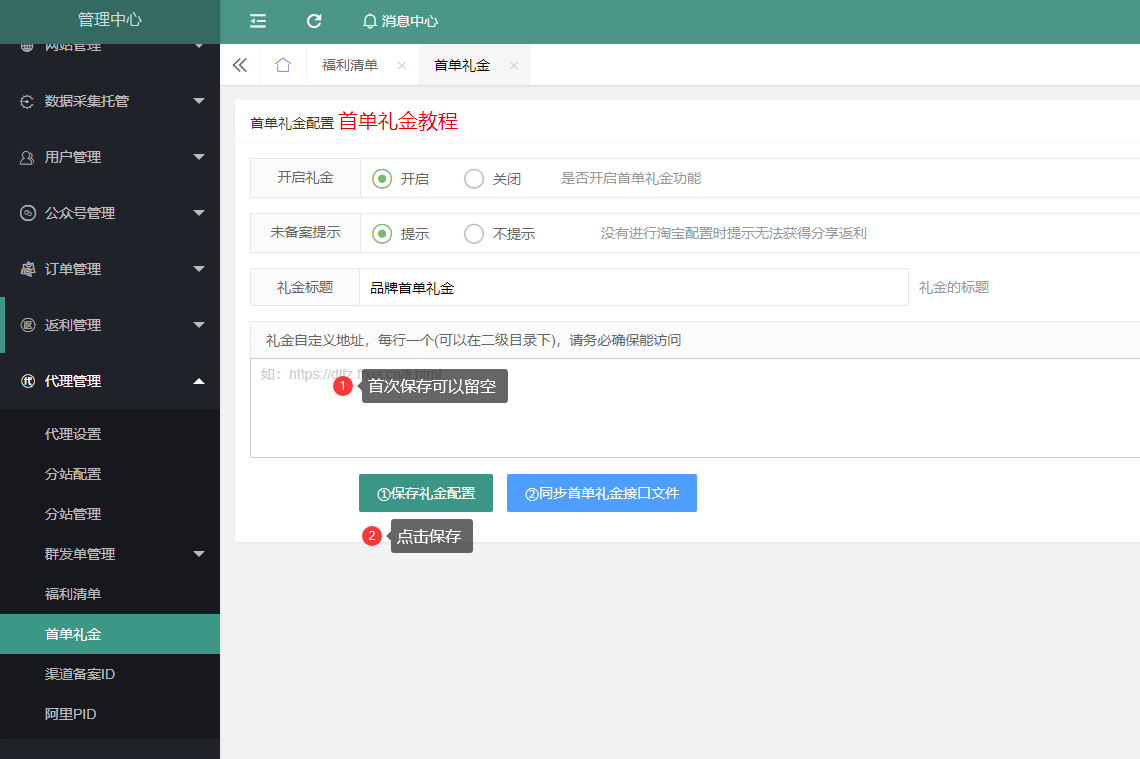Click the 首单礼金配置 heading text
1140x759 pixels.
292,124
